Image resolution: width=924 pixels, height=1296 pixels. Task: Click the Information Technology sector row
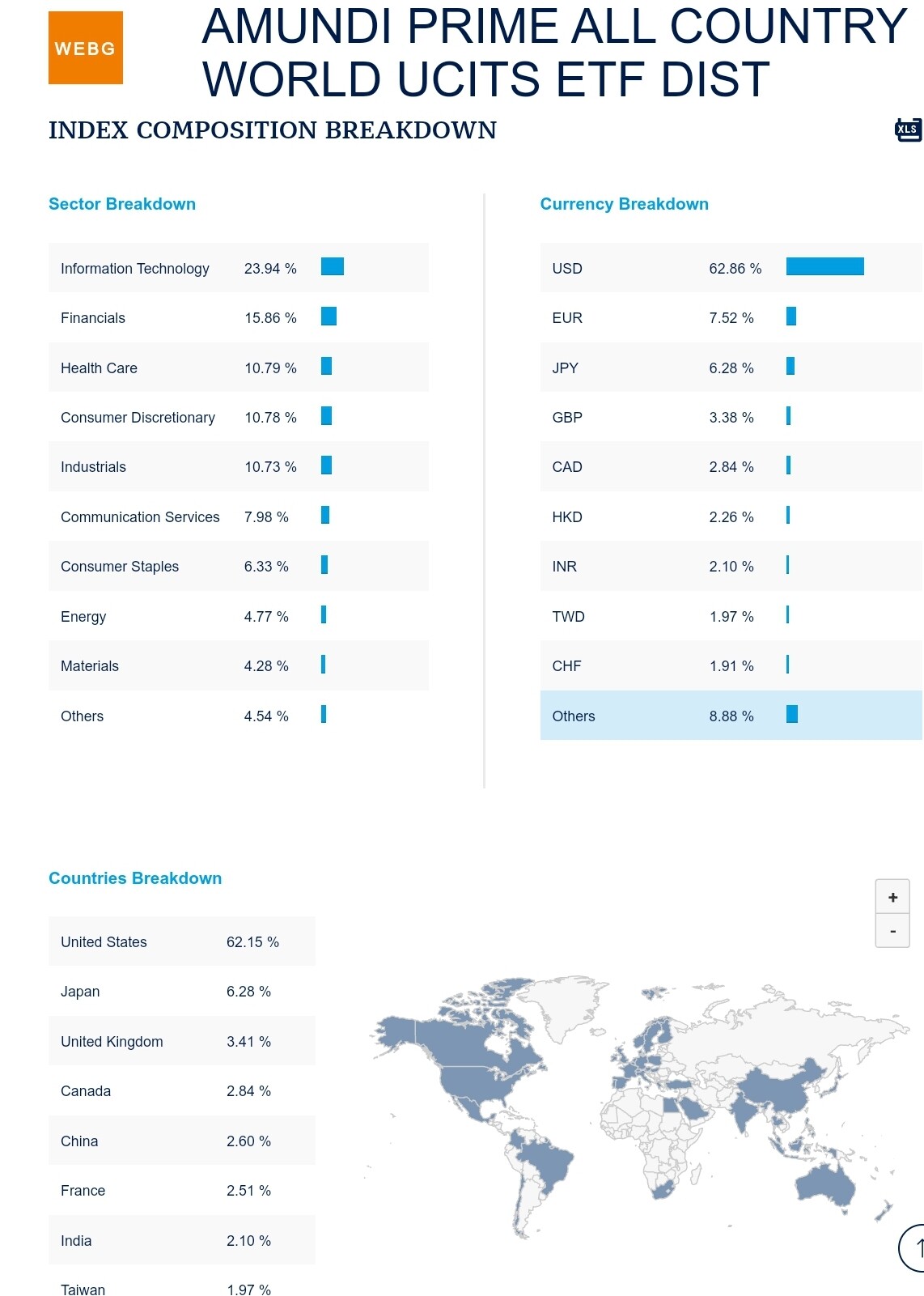pos(238,268)
